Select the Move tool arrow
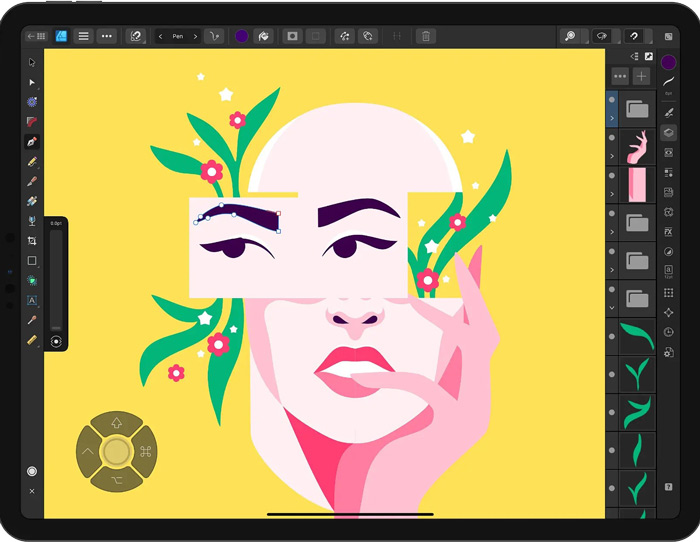 tap(32, 62)
